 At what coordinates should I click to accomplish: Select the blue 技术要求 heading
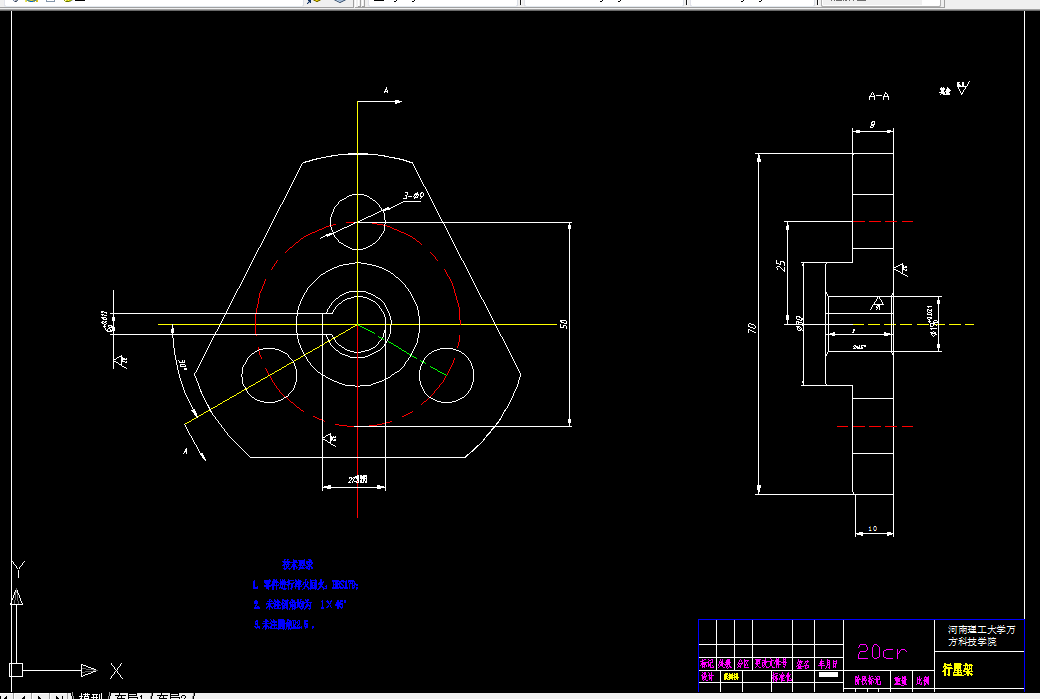[297, 565]
